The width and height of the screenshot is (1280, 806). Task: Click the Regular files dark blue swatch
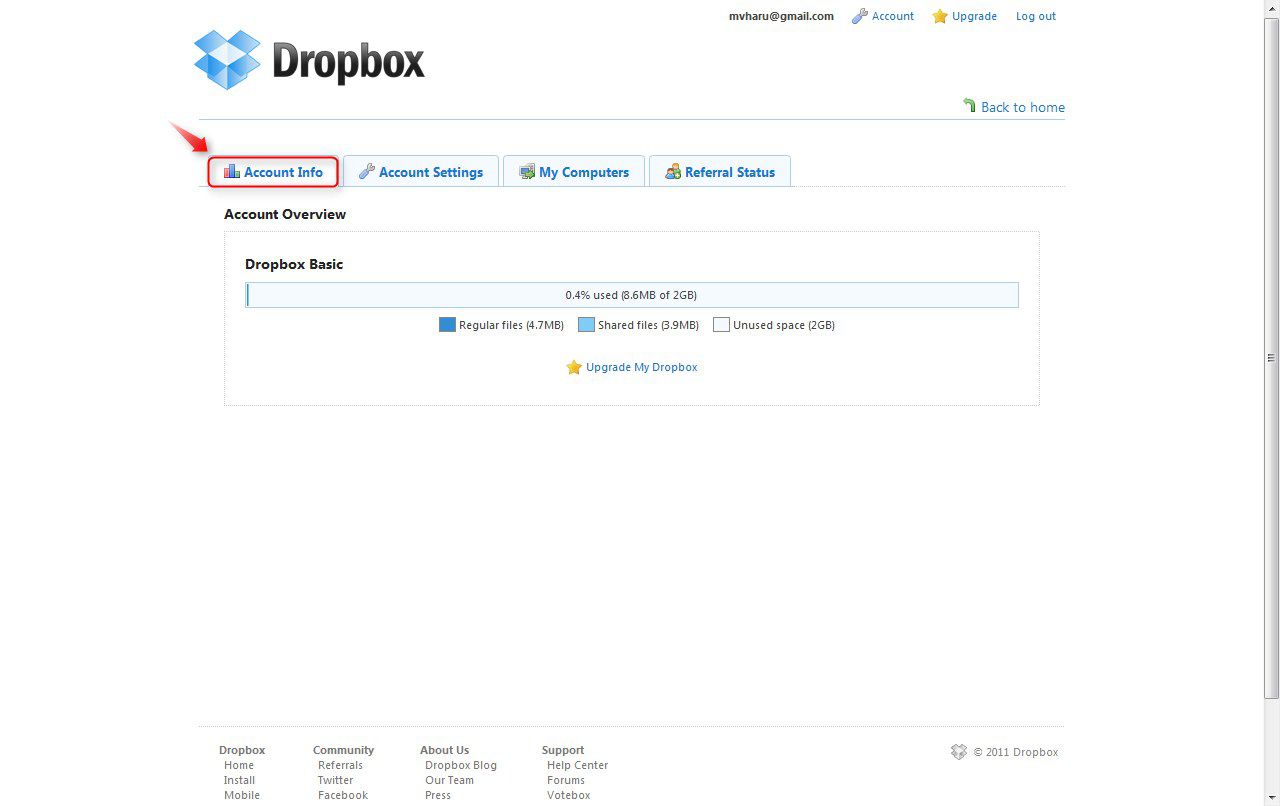(x=447, y=324)
